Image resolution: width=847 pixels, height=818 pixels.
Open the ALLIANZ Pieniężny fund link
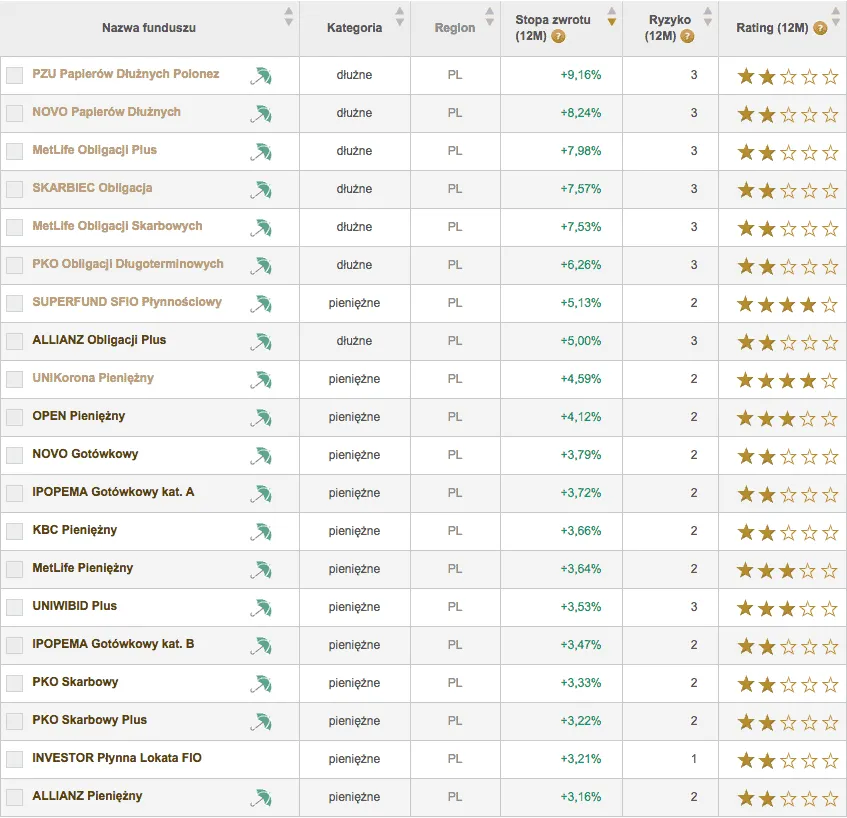click(87, 796)
